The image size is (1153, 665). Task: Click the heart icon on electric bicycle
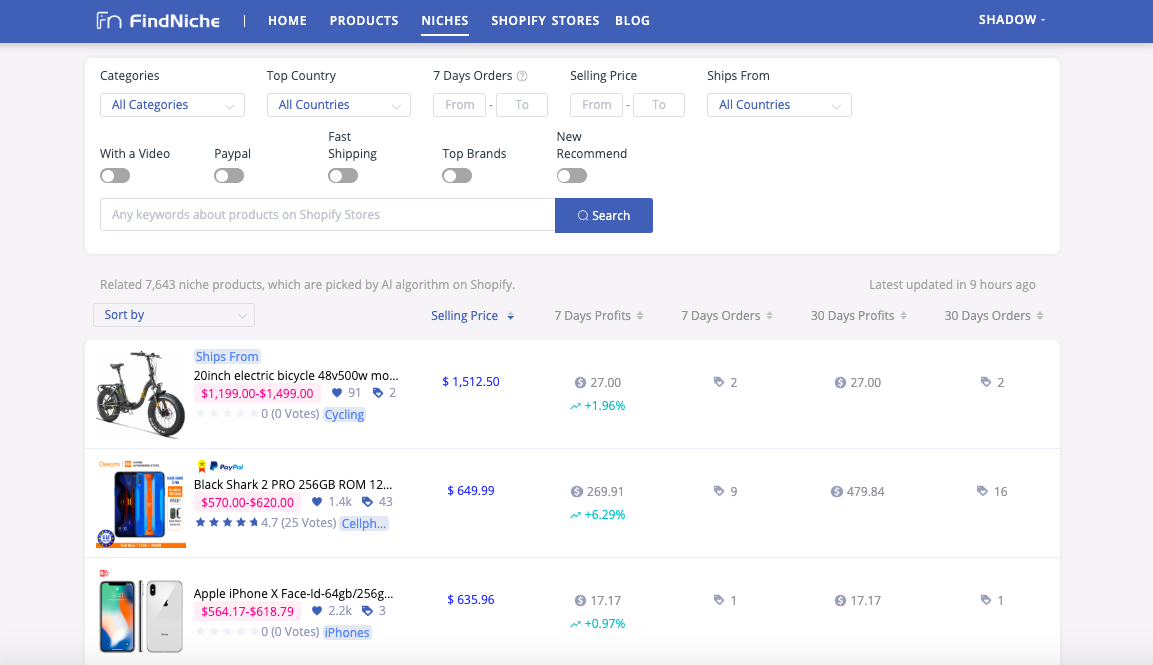[x=337, y=393]
